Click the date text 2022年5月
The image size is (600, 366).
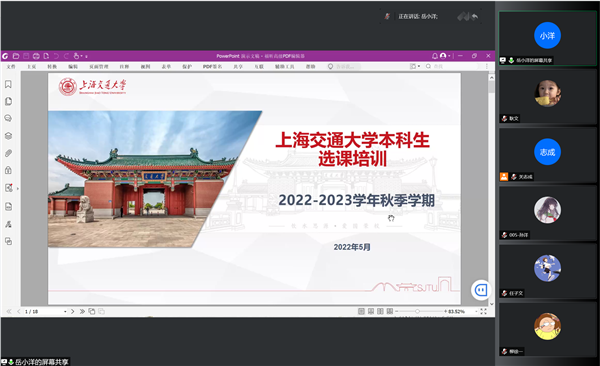pos(352,247)
